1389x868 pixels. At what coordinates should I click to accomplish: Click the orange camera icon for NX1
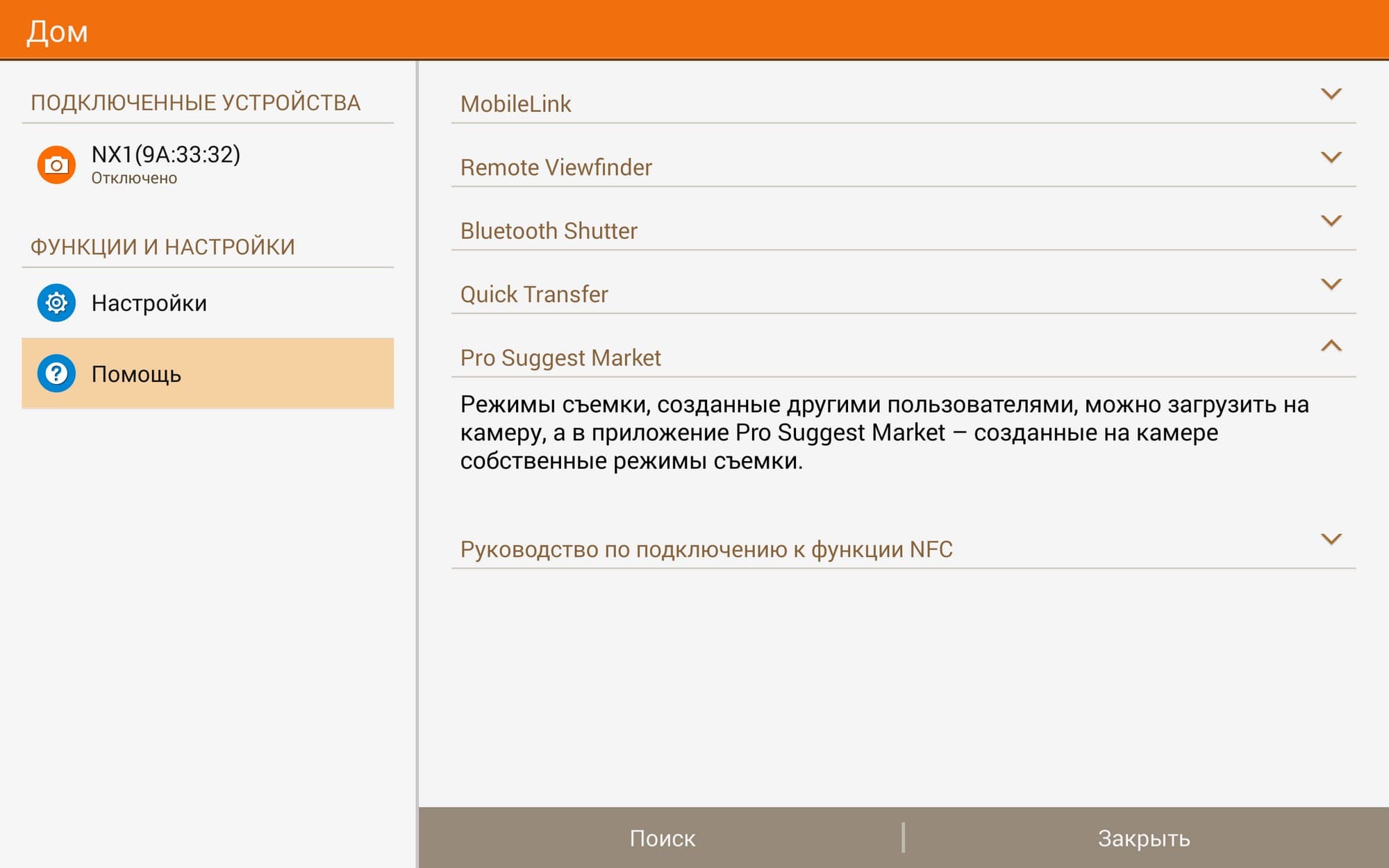pyautogui.click(x=56, y=165)
